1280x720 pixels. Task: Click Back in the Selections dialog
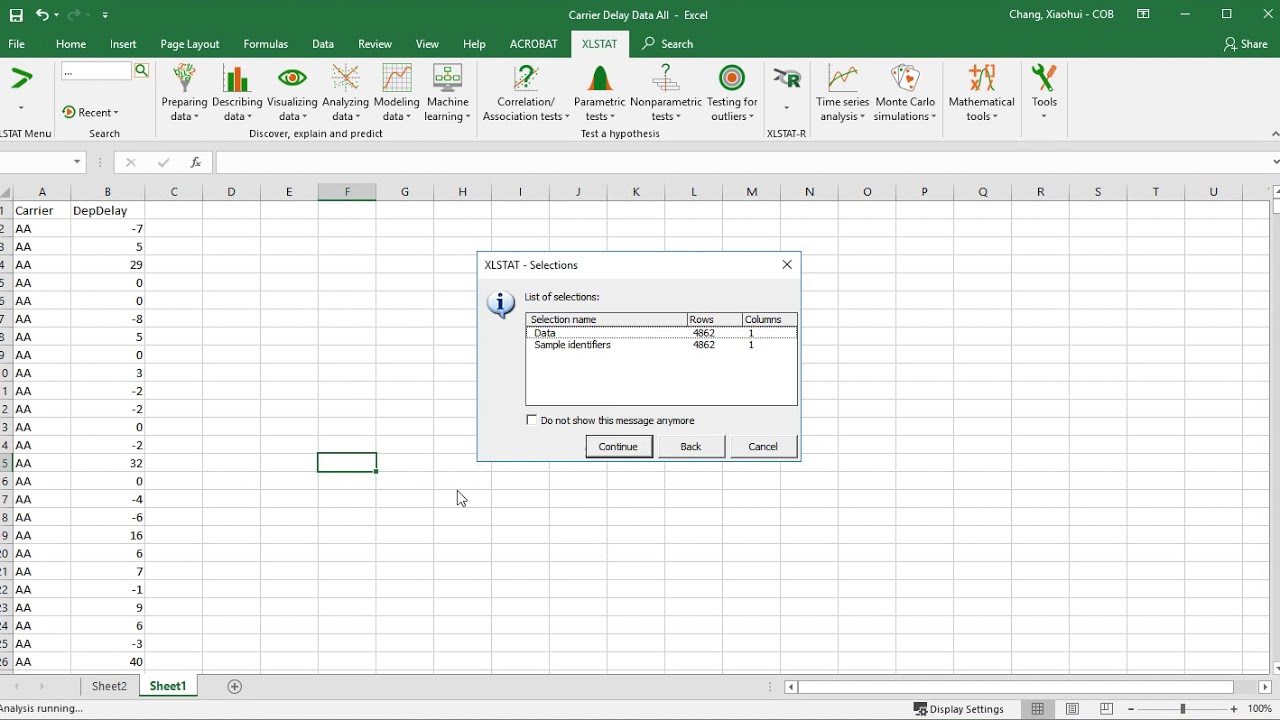[691, 446]
